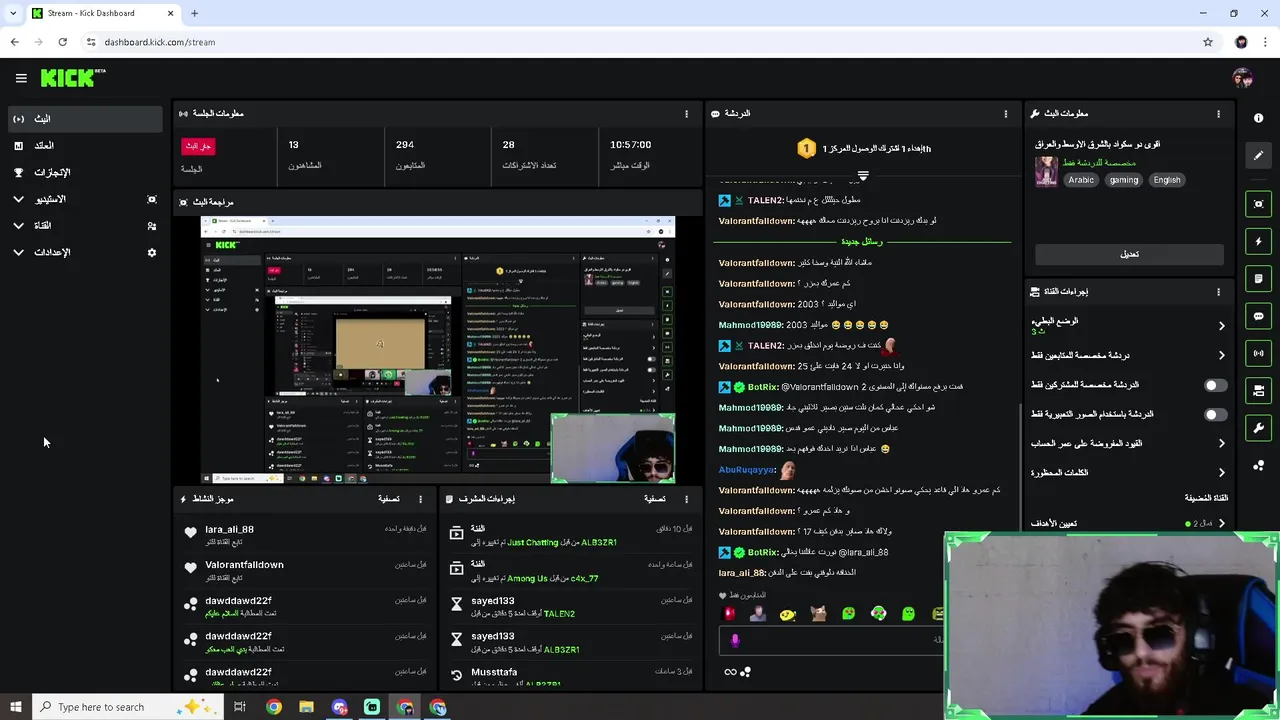Toggle the document widget icon in the right toolbar

click(x=1258, y=278)
